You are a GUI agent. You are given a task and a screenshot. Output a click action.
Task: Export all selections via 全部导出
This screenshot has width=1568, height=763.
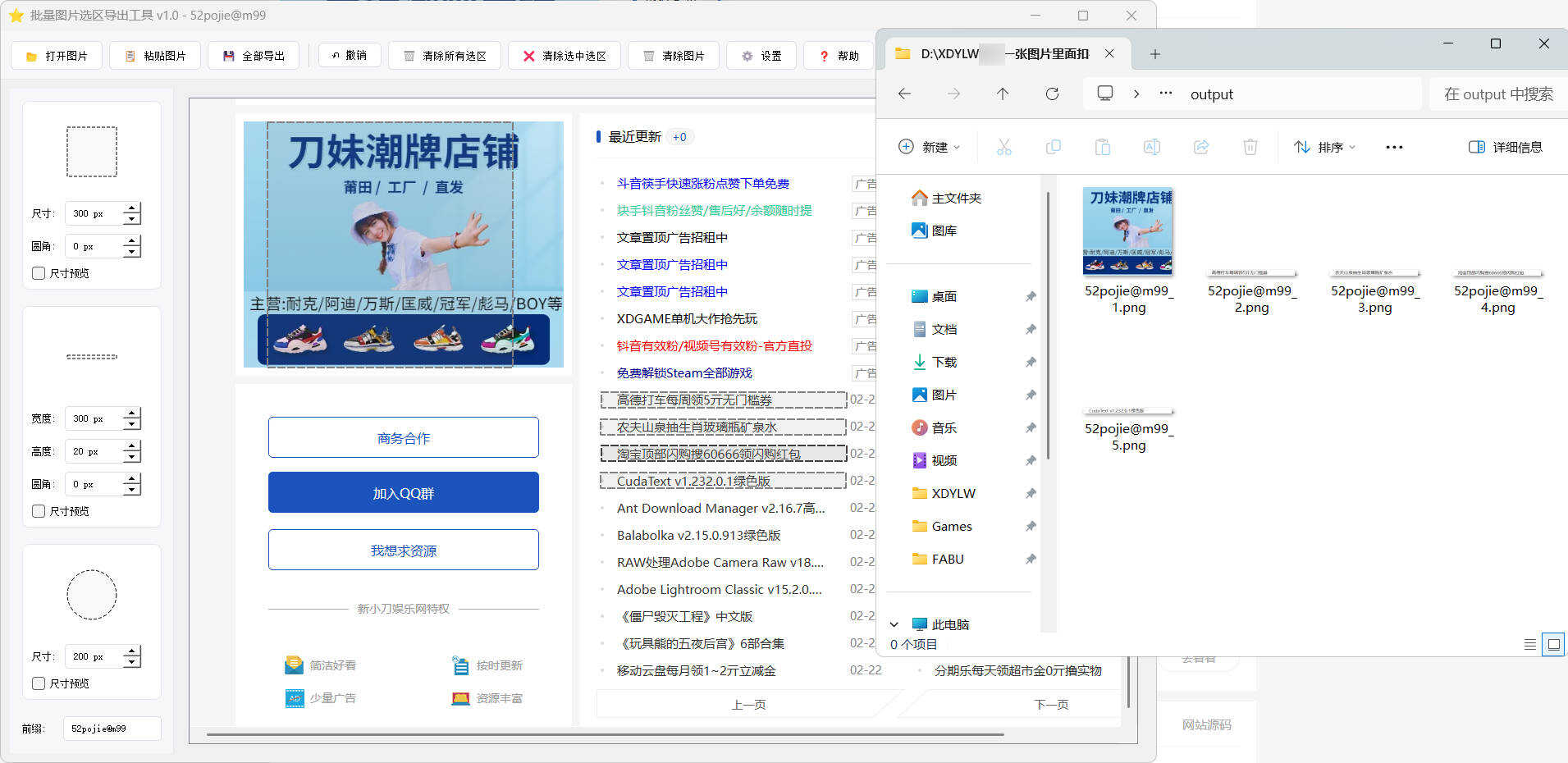click(x=253, y=55)
